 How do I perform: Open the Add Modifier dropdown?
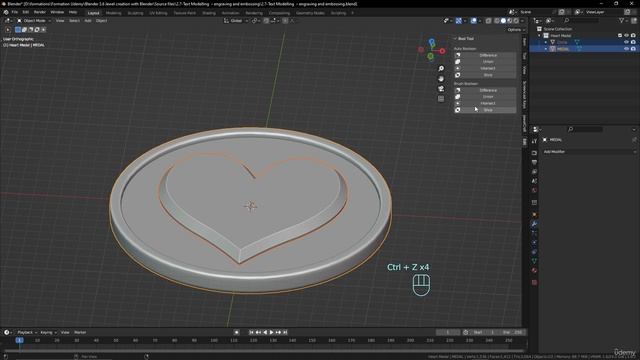pyautogui.click(x=589, y=151)
